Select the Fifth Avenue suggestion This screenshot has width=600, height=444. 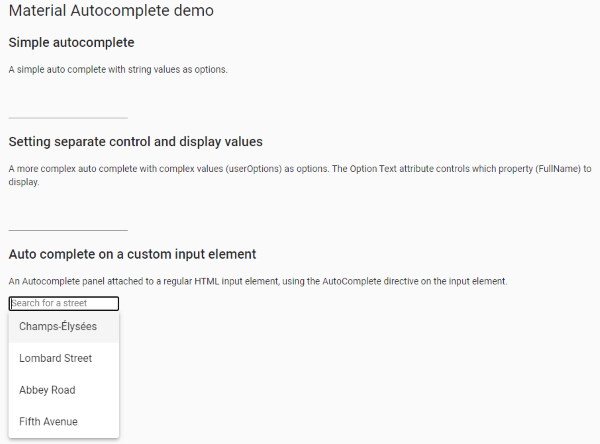48,422
